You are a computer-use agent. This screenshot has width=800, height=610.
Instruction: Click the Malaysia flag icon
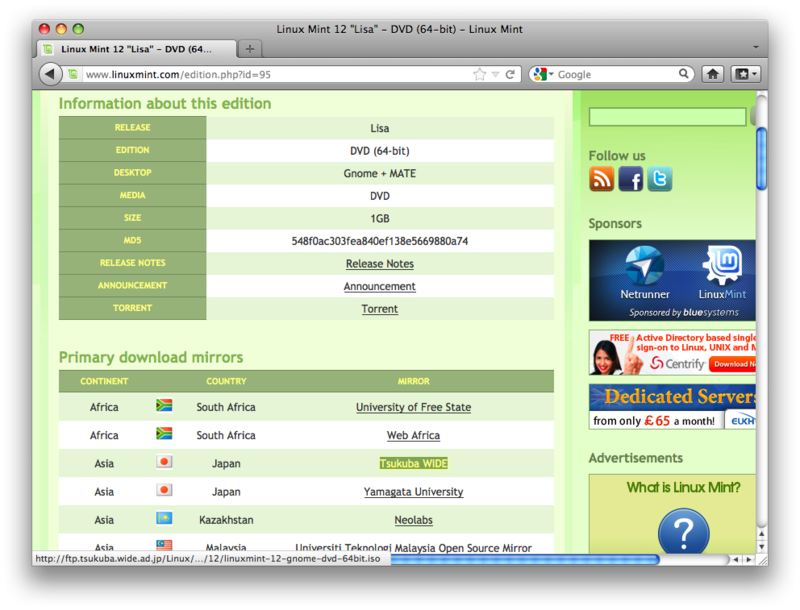click(x=164, y=546)
